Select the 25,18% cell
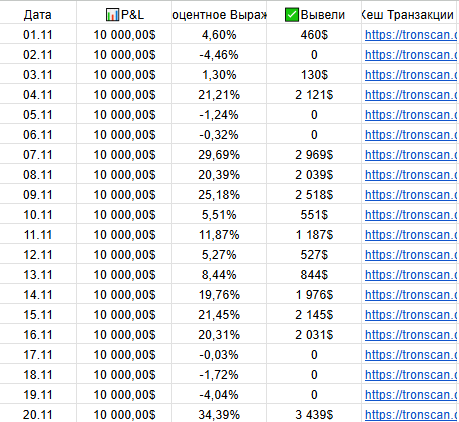Viewport: 459px width, 422px height. pyautogui.click(x=219, y=194)
